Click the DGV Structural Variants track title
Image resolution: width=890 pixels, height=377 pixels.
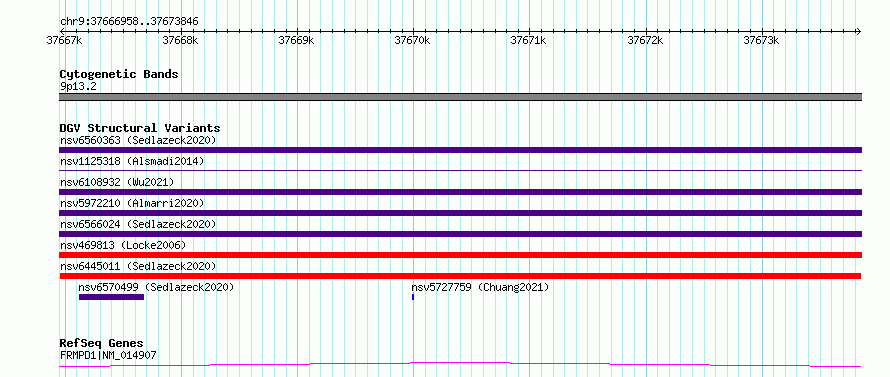140,128
